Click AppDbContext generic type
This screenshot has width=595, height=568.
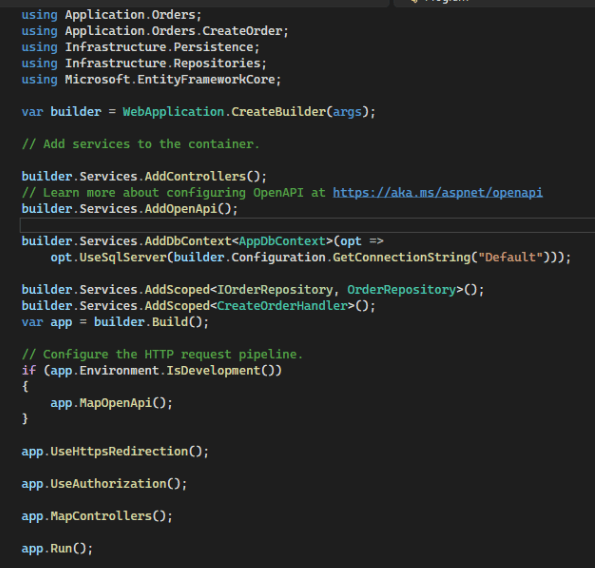(282, 241)
